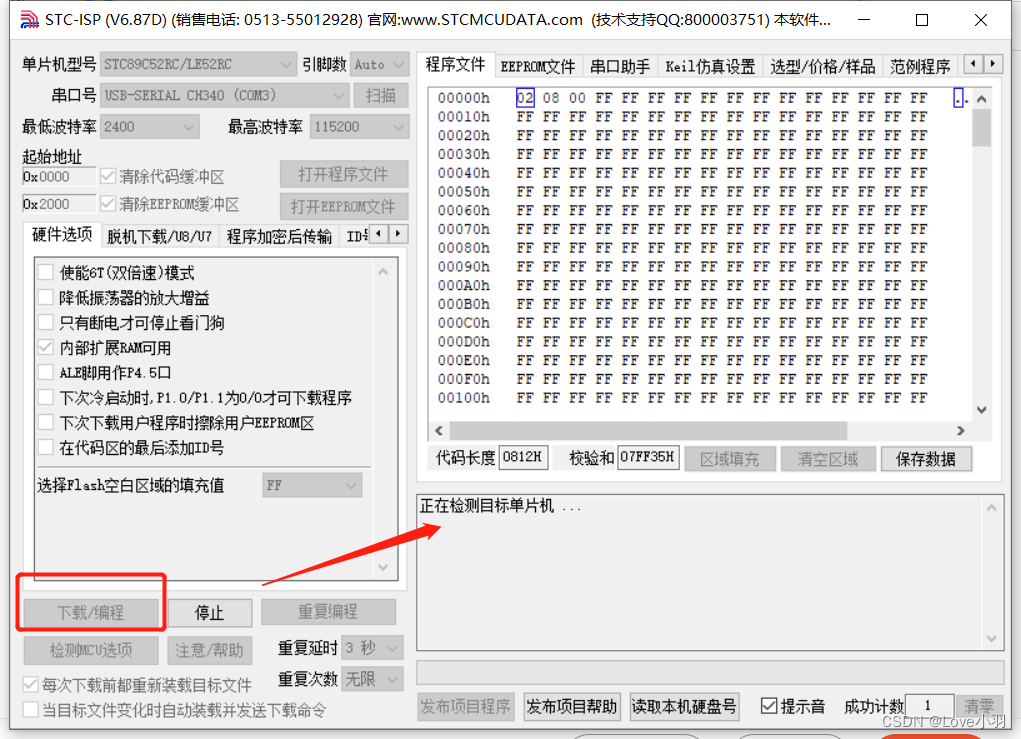The height and width of the screenshot is (739, 1021).
Task: Switch to 选型/价格/样品 tab
Action: pos(822,66)
